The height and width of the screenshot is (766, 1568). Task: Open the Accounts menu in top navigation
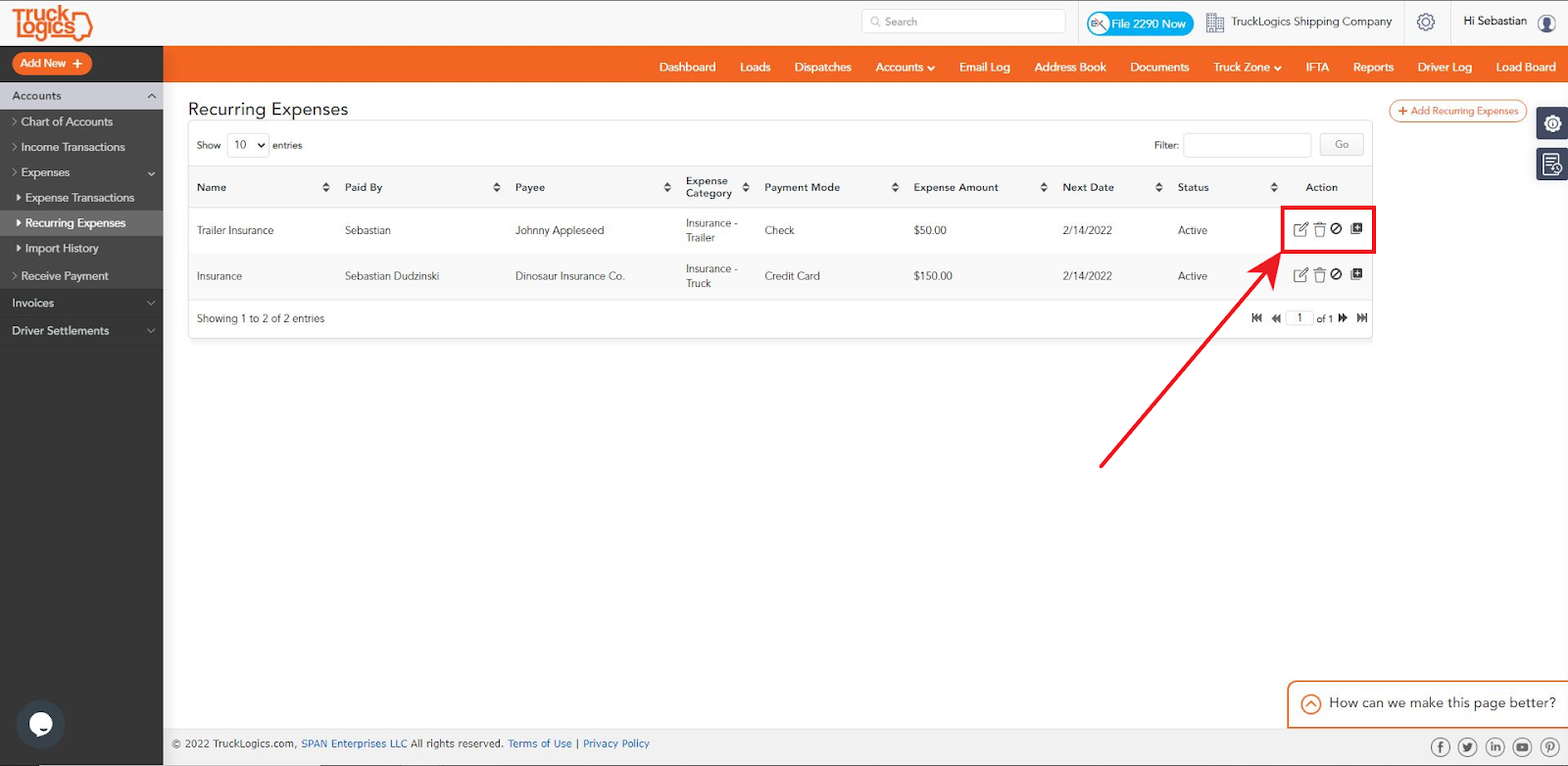pyautogui.click(x=905, y=68)
